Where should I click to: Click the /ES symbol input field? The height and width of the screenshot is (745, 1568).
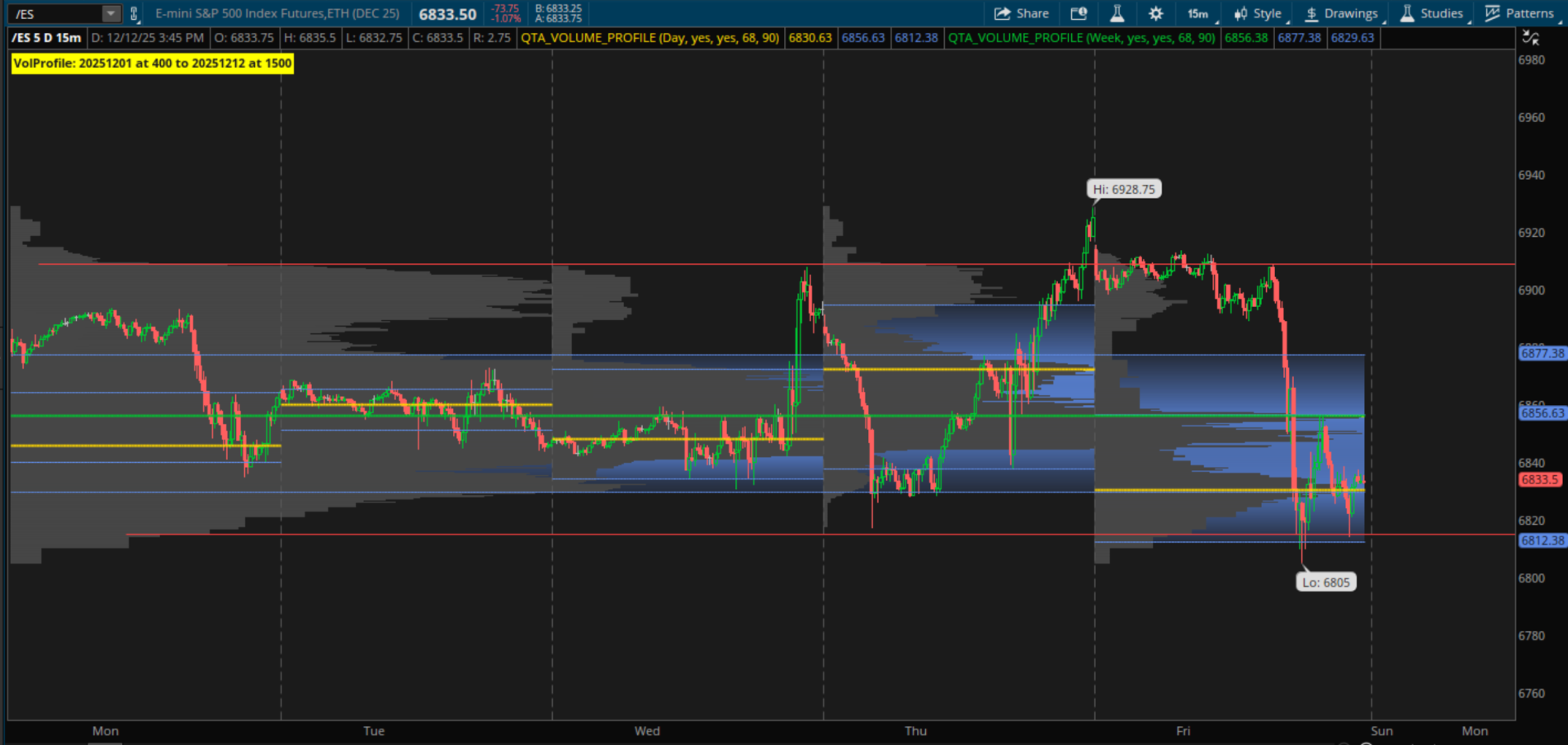pyautogui.click(x=54, y=13)
